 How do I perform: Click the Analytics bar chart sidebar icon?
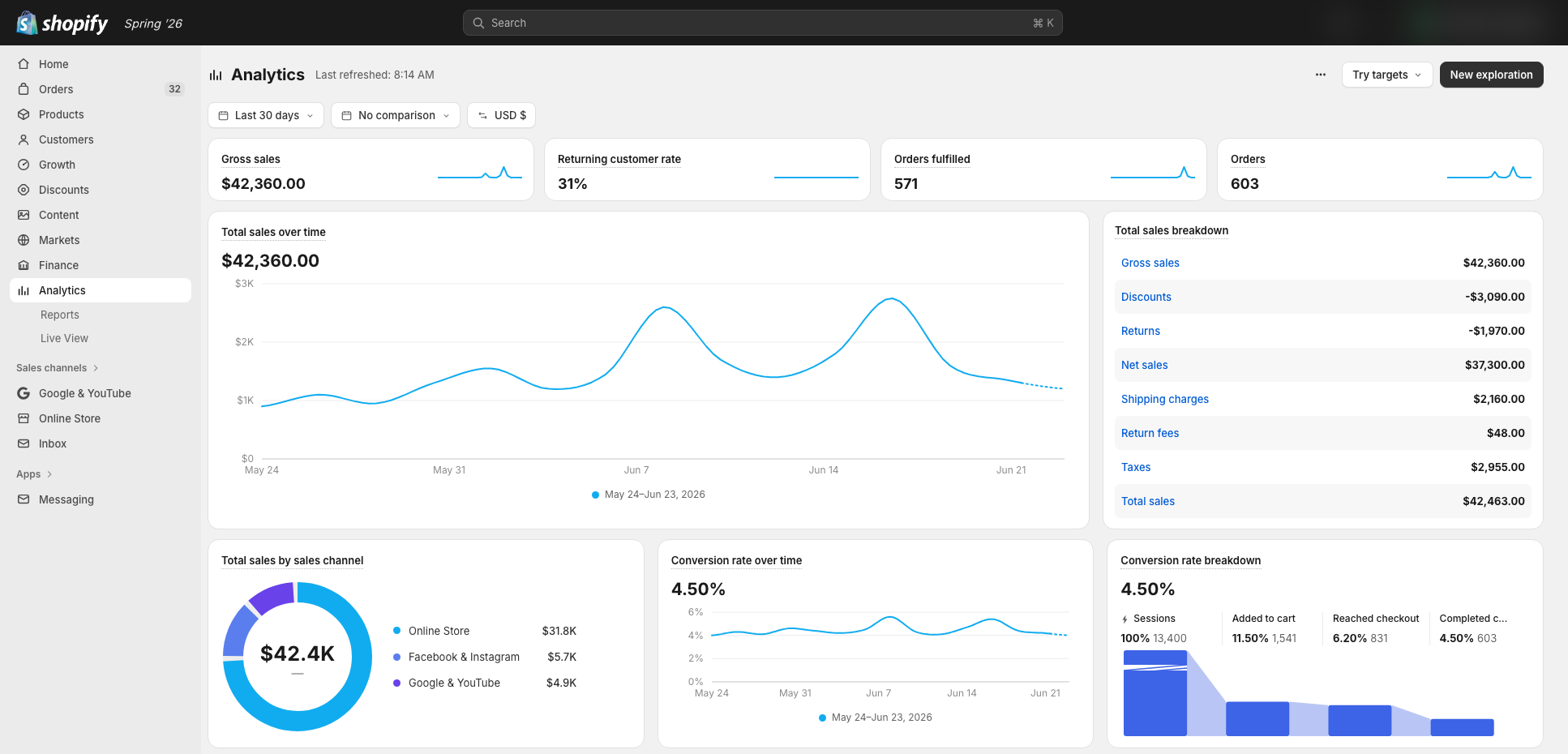click(24, 290)
